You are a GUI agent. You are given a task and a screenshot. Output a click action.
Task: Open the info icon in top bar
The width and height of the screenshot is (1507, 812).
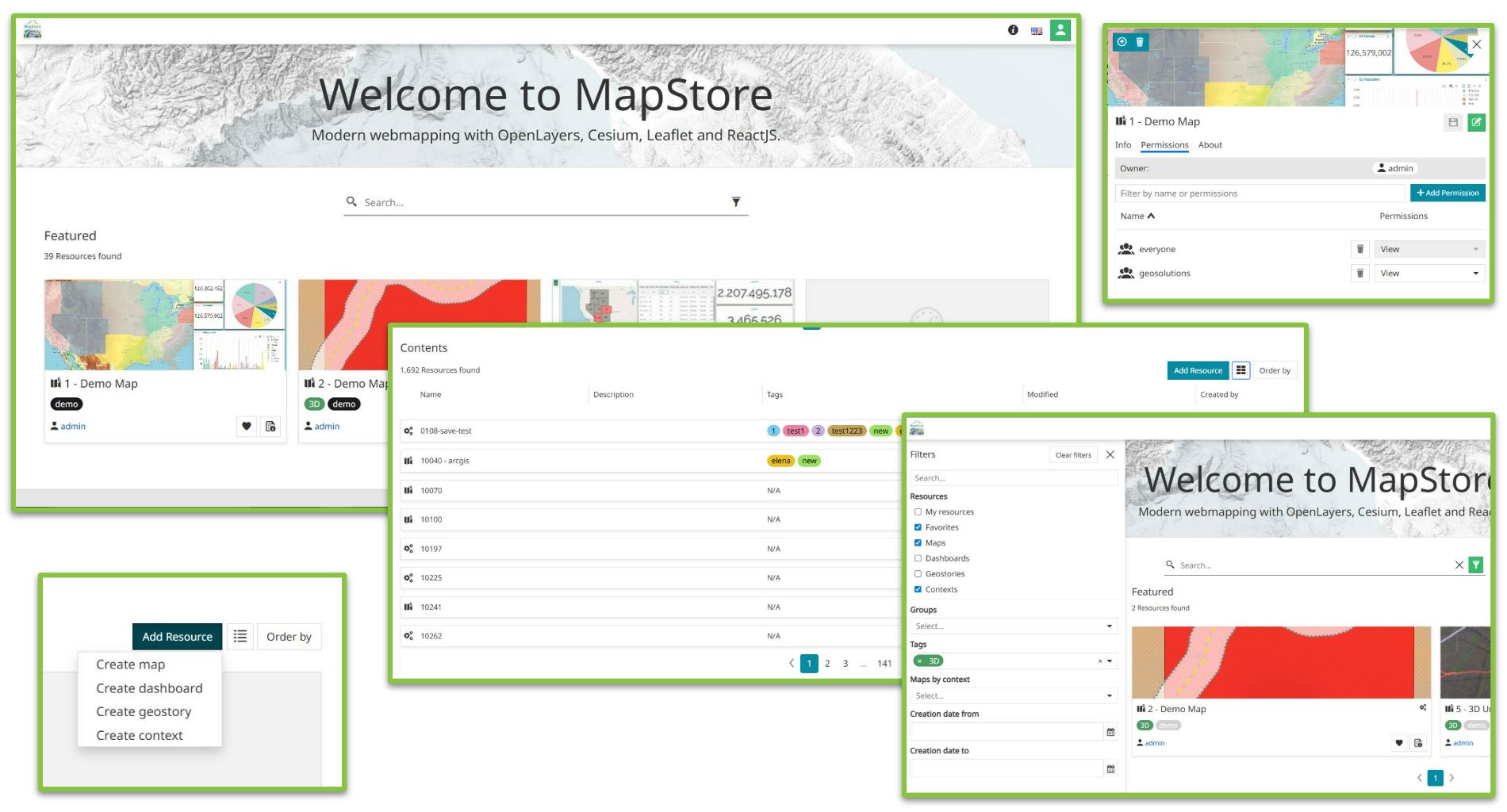[1013, 30]
